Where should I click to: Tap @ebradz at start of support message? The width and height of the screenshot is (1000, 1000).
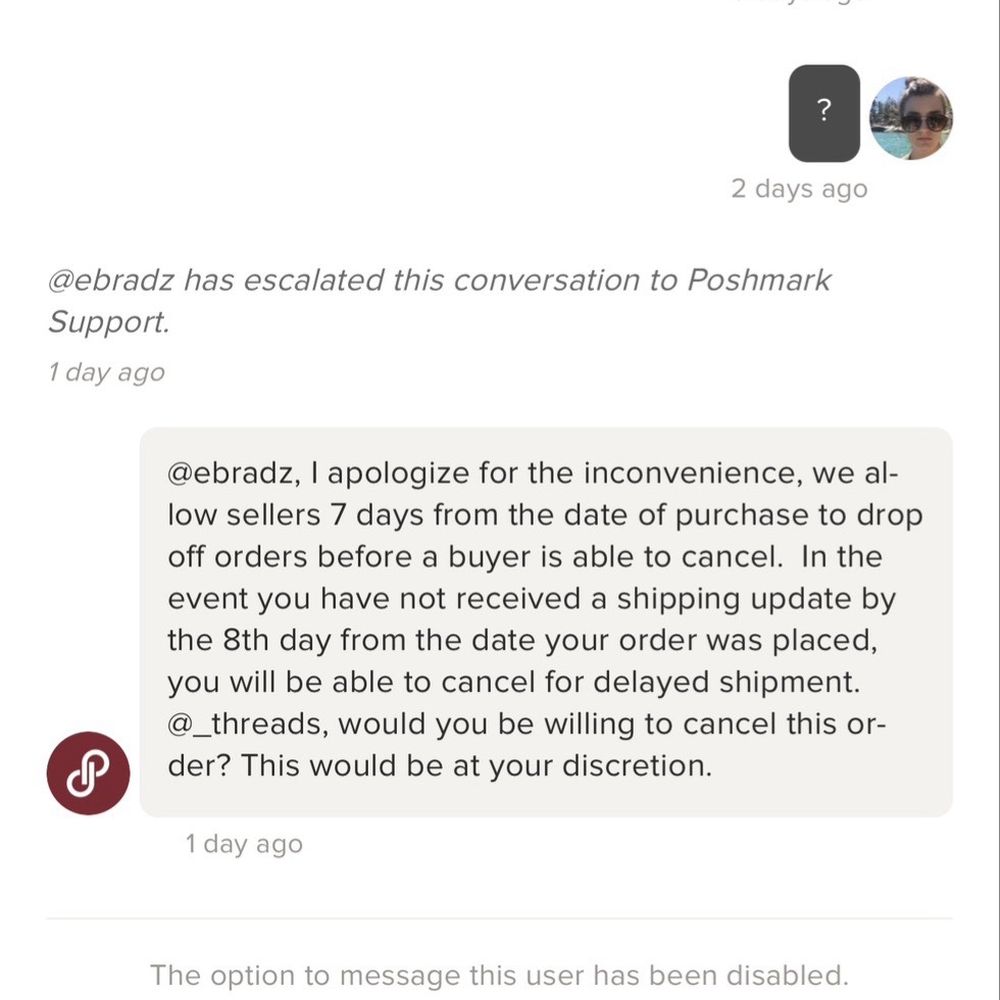(x=232, y=473)
